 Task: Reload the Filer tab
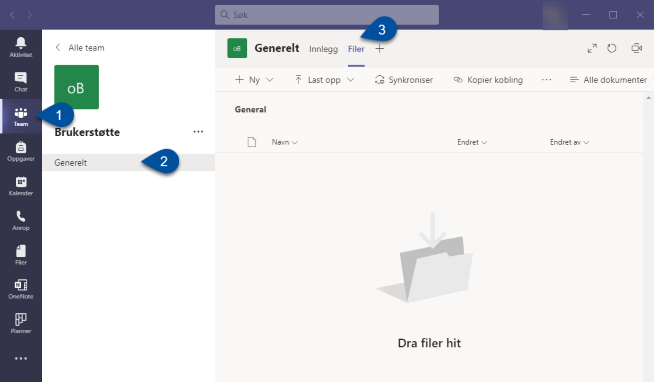click(x=612, y=48)
